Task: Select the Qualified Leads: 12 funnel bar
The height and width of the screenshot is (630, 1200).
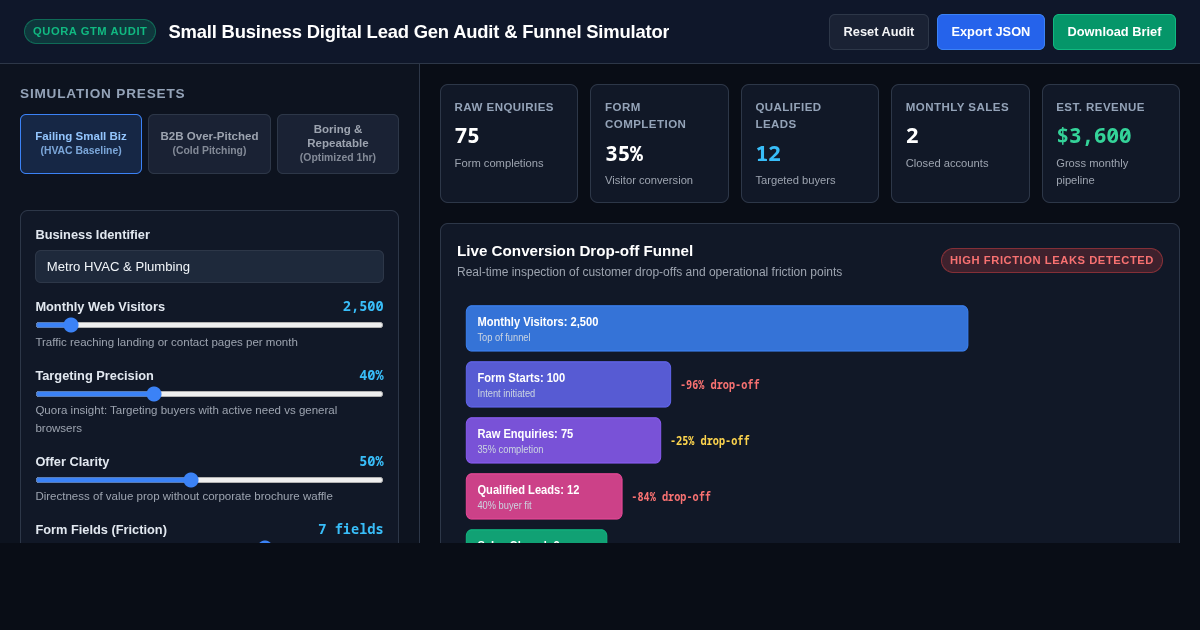Action: pyautogui.click(x=544, y=496)
